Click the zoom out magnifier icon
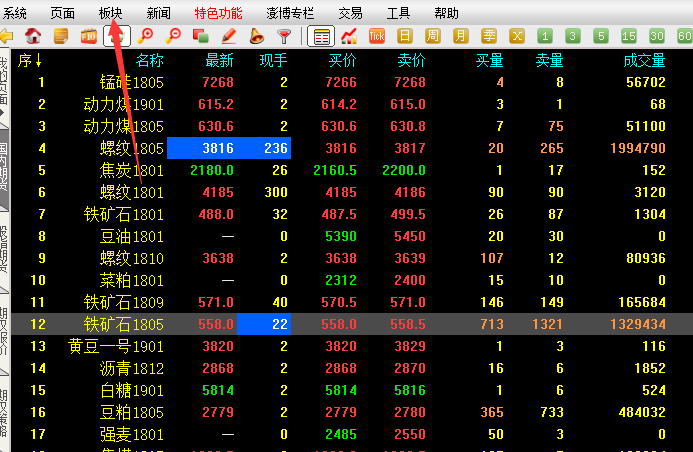This screenshot has width=693, height=452. pos(174,37)
